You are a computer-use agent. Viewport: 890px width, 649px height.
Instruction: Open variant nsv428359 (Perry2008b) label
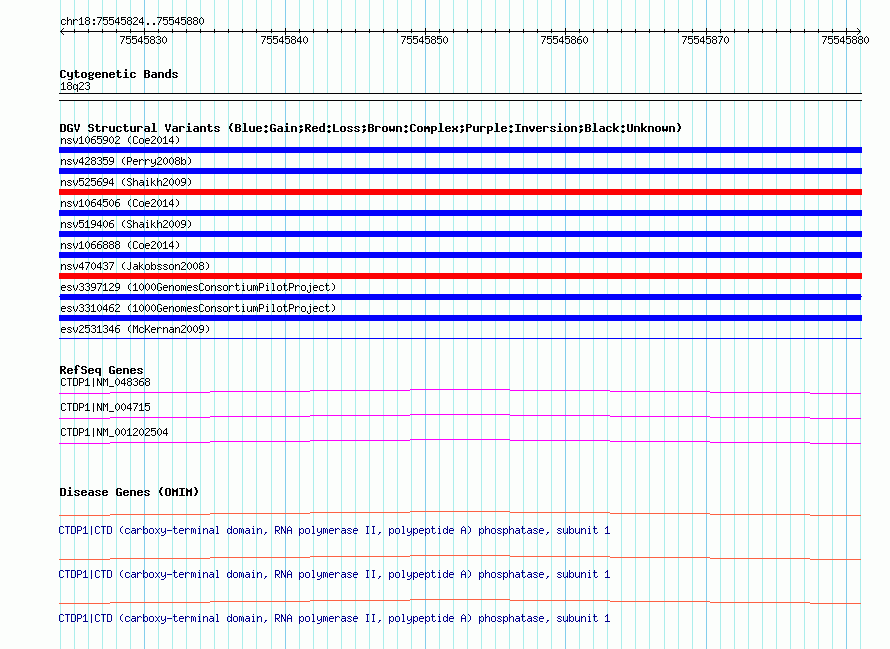click(x=126, y=161)
